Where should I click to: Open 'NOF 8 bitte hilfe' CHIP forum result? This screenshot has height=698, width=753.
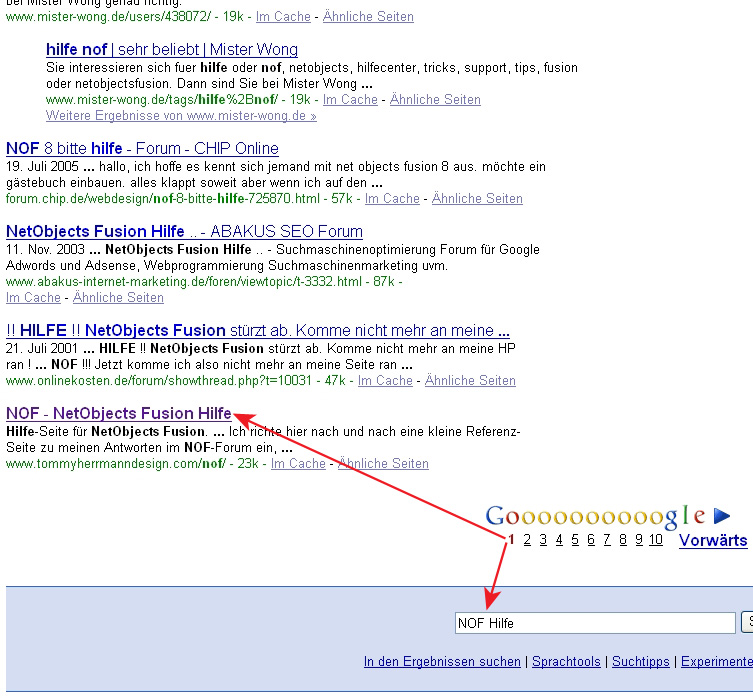coord(142,149)
